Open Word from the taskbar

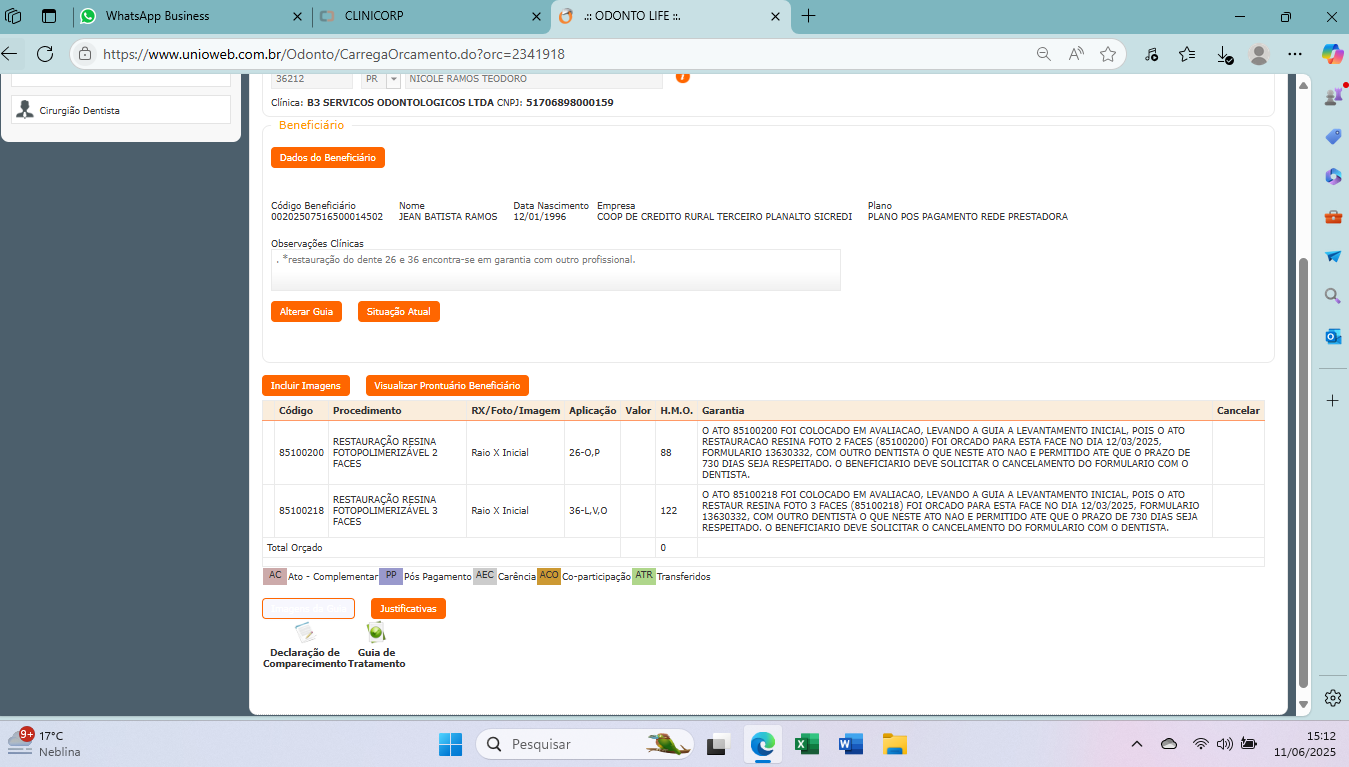point(851,744)
